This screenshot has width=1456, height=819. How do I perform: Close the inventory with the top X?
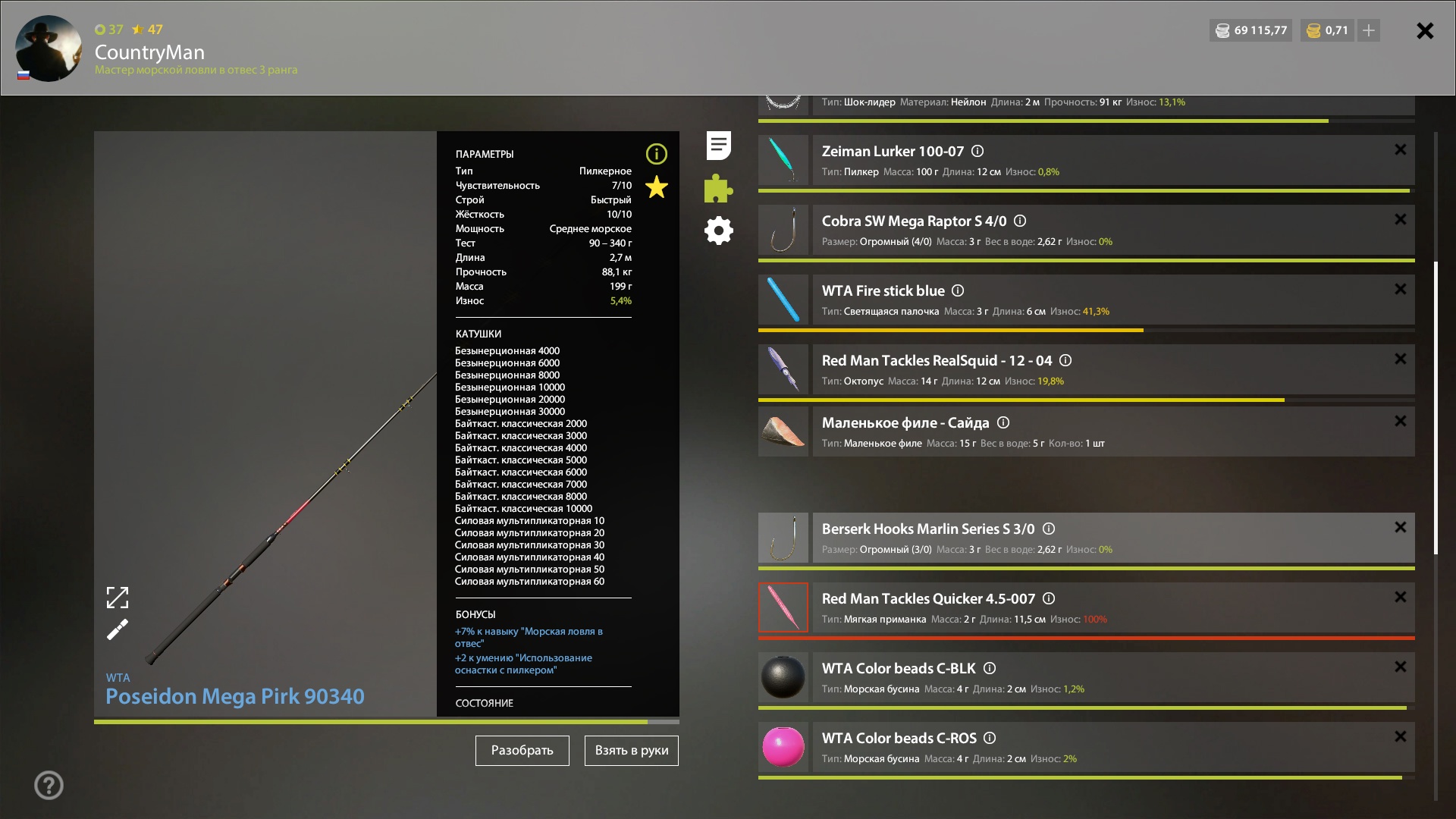pos(1425,30)
